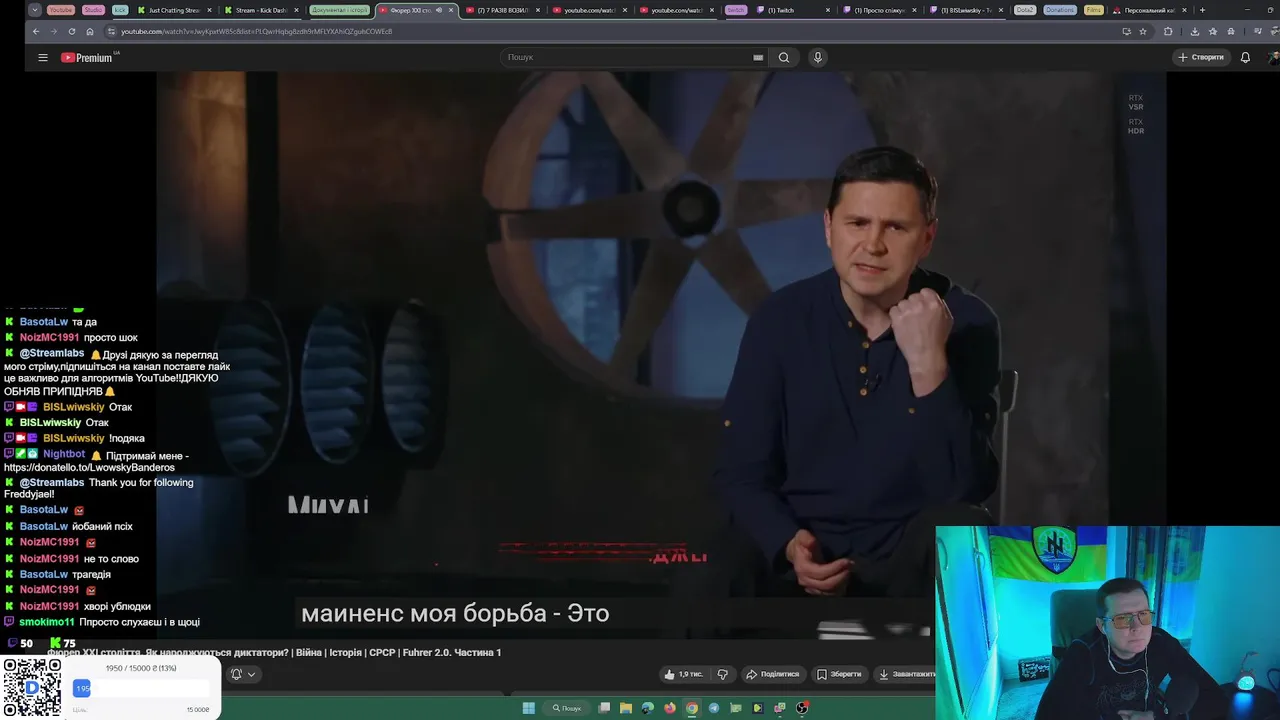Image resolution: width=1280 pixels, height=720 pixels.
Task: Click the donation goal progress bar
Action: (142, 688)
